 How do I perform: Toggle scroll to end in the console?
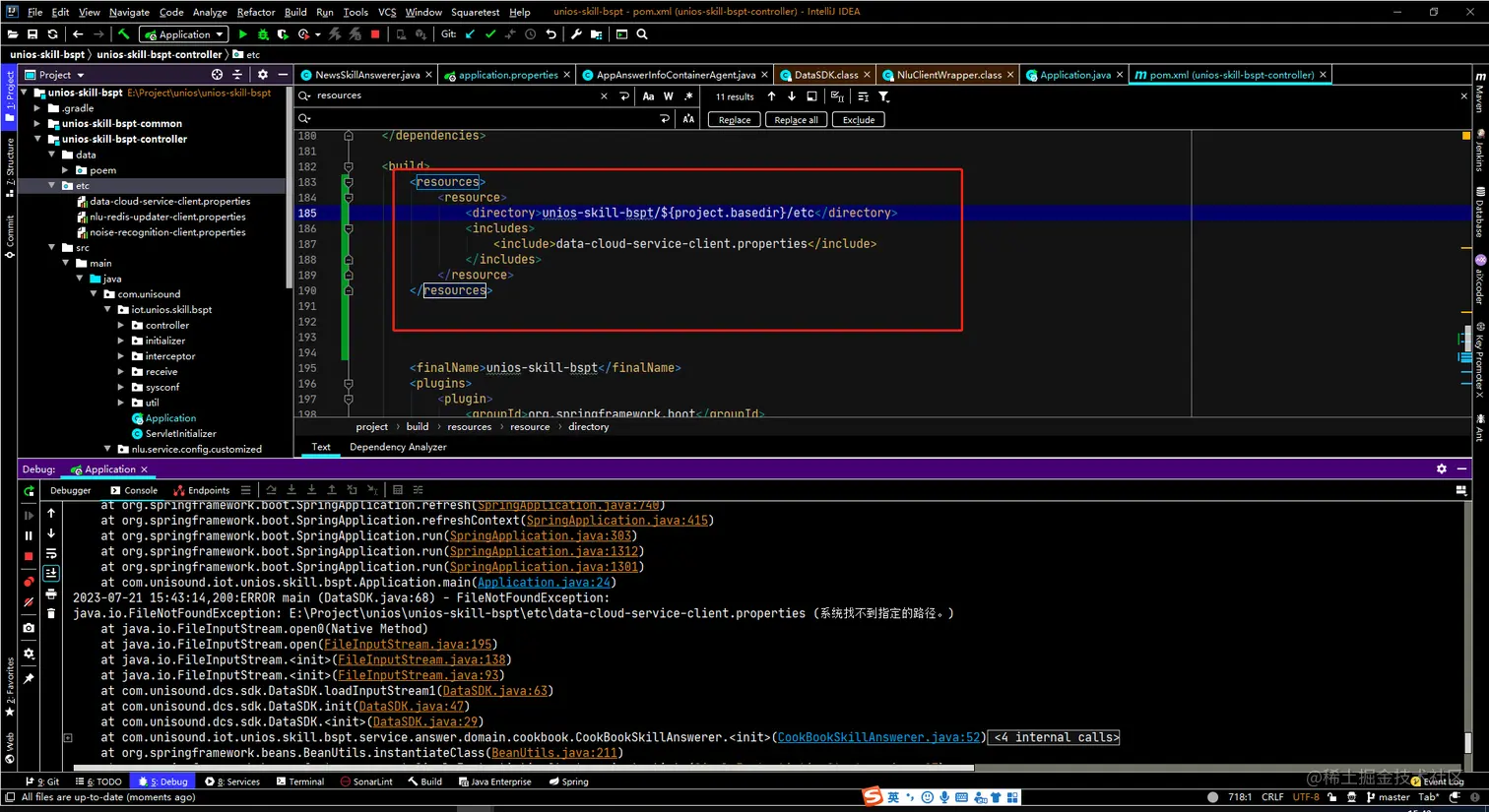[51, 573]
